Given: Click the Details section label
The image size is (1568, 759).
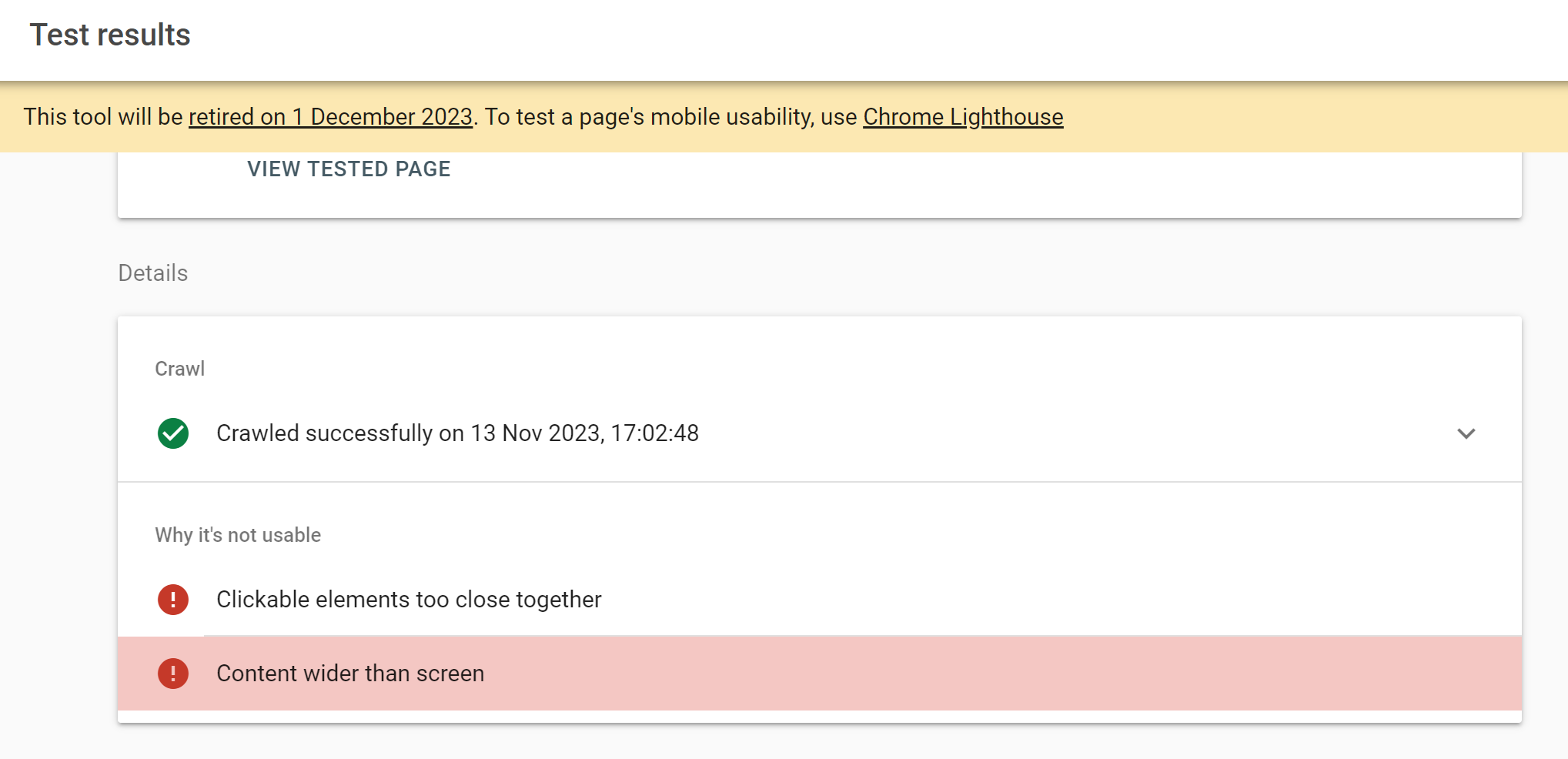Looking at the screenshot, I should click(x=152, y=273).
